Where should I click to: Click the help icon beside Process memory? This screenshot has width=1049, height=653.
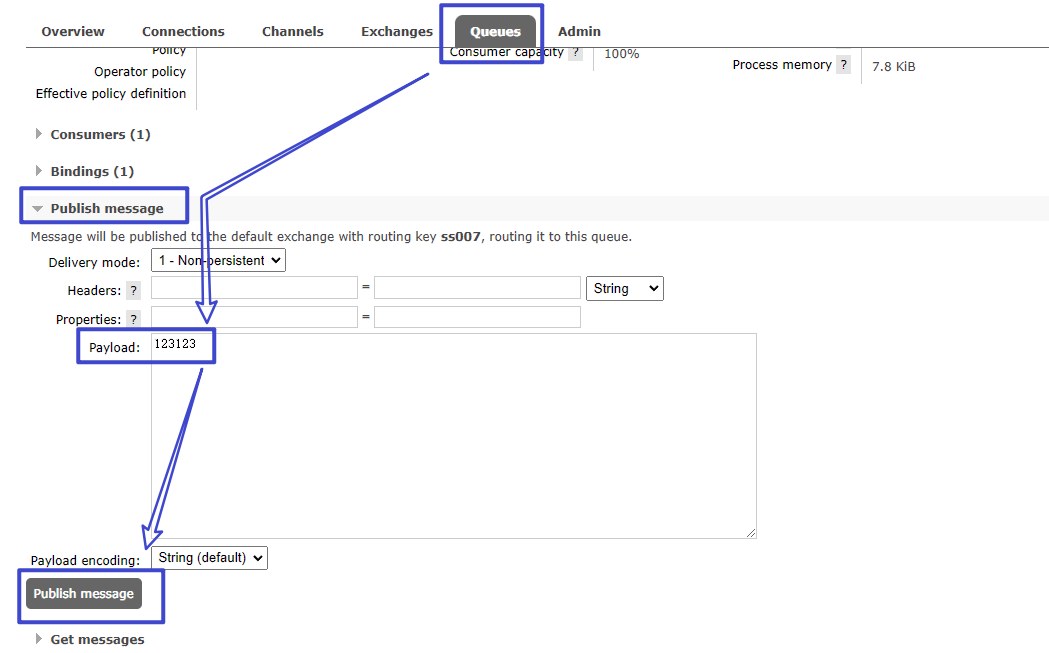(844, 65)
